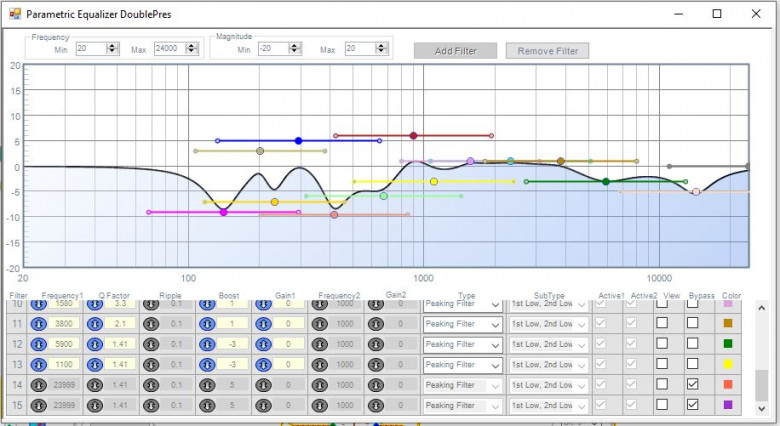Toggle Bypass checkbox for filter 12
The width and height of the screenshot is (780, 426).
(x=692, y=343)
